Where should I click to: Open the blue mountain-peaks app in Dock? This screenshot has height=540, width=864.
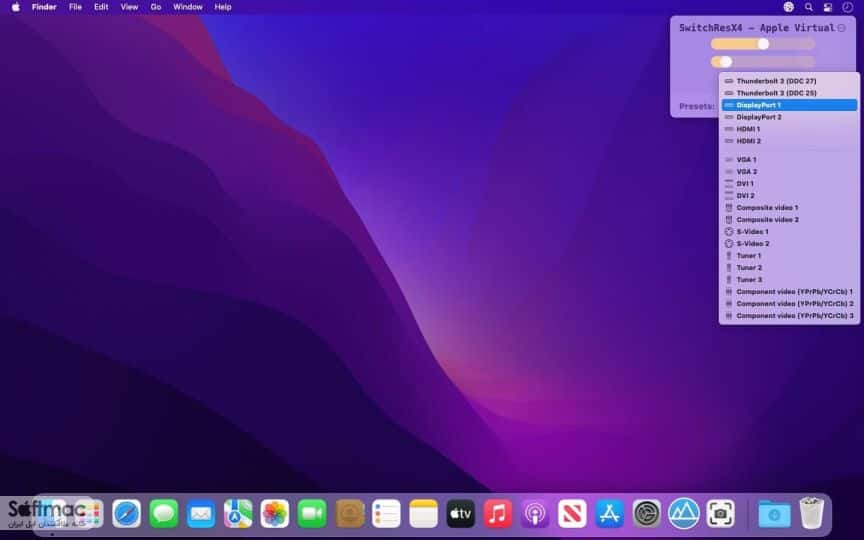tap(684, 513)
